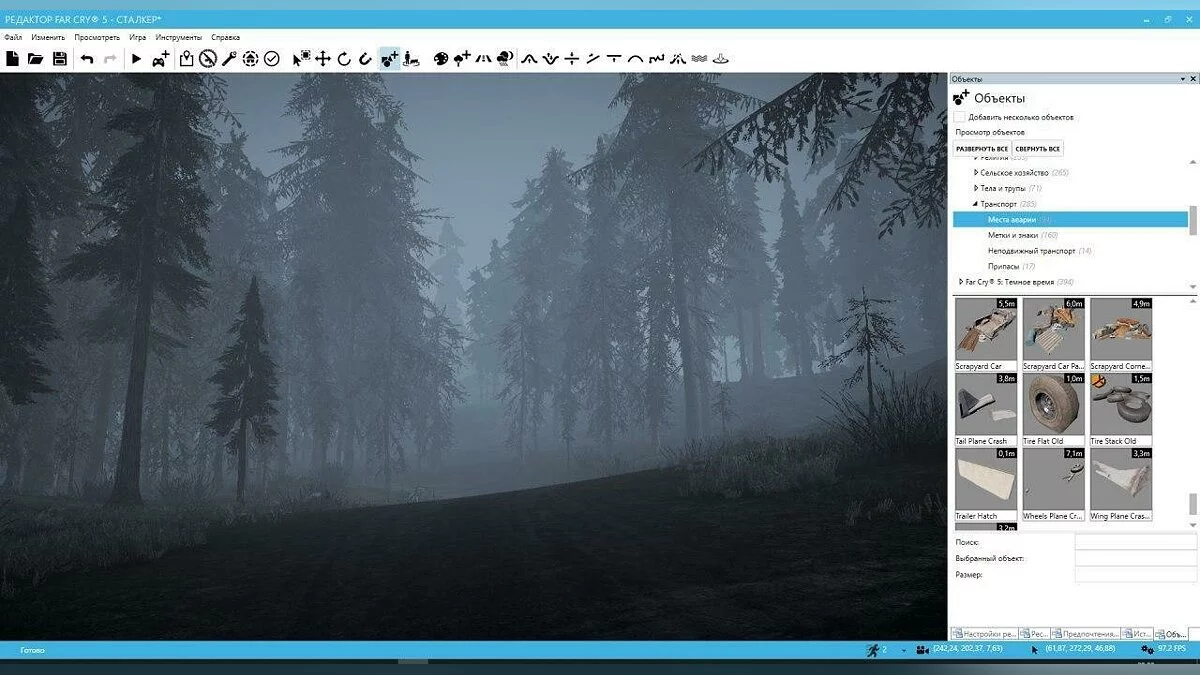
Task: Click the paint palette texture tool
Action: [x=441, y=59]
